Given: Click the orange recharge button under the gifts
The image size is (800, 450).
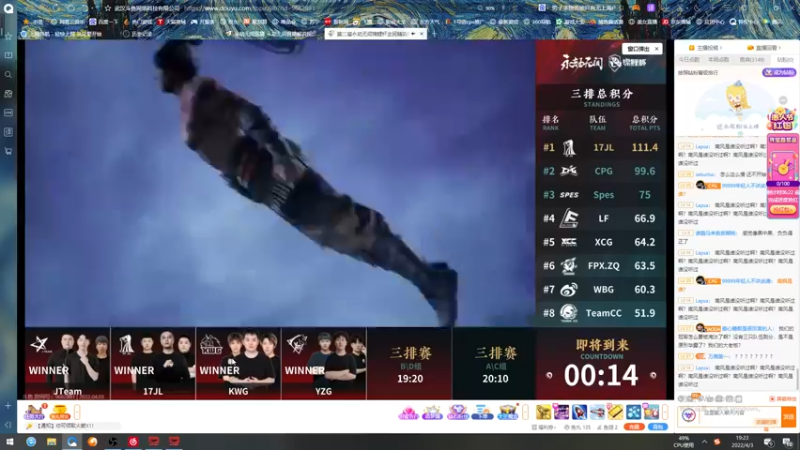Looking at the screenshot, I should point(634,427).
